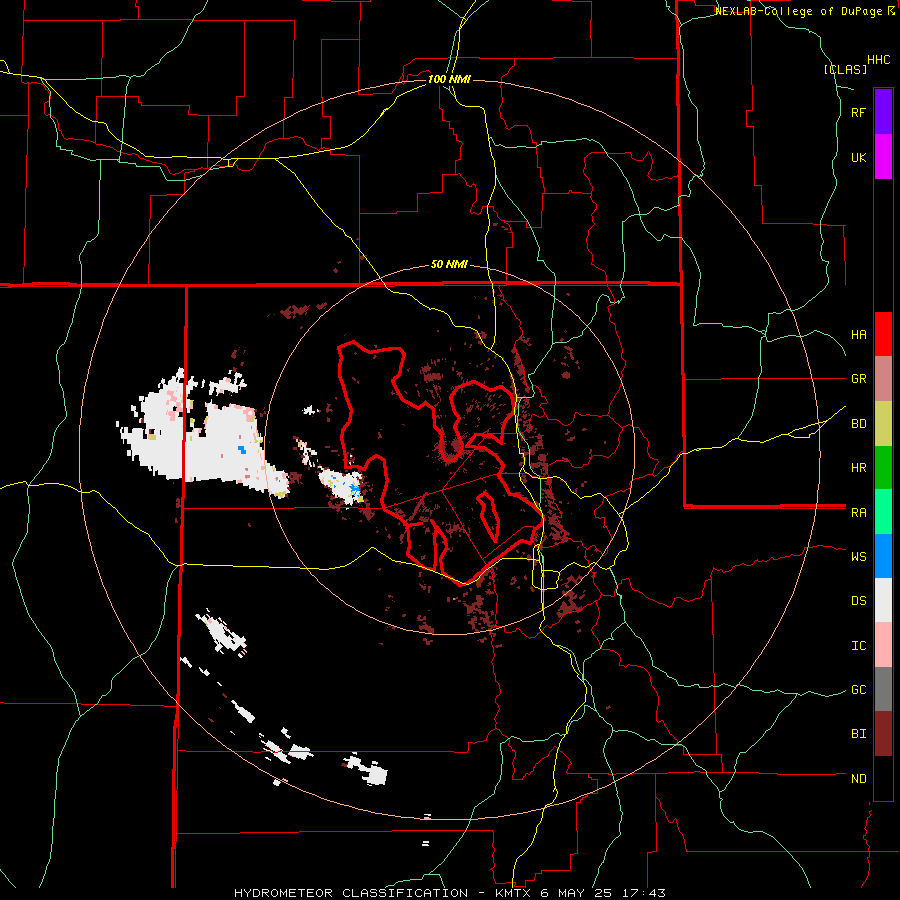Select the IC light pink legend swatch
This screenshot has height=900, width=900.
tap(883, 645)
